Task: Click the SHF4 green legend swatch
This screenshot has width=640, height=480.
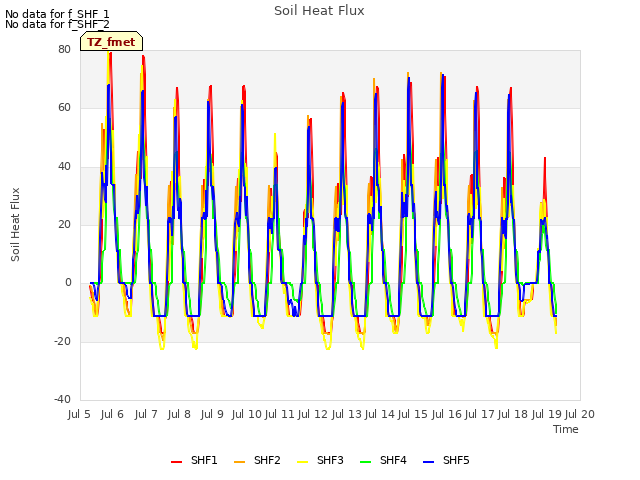Action: [366, 462]
